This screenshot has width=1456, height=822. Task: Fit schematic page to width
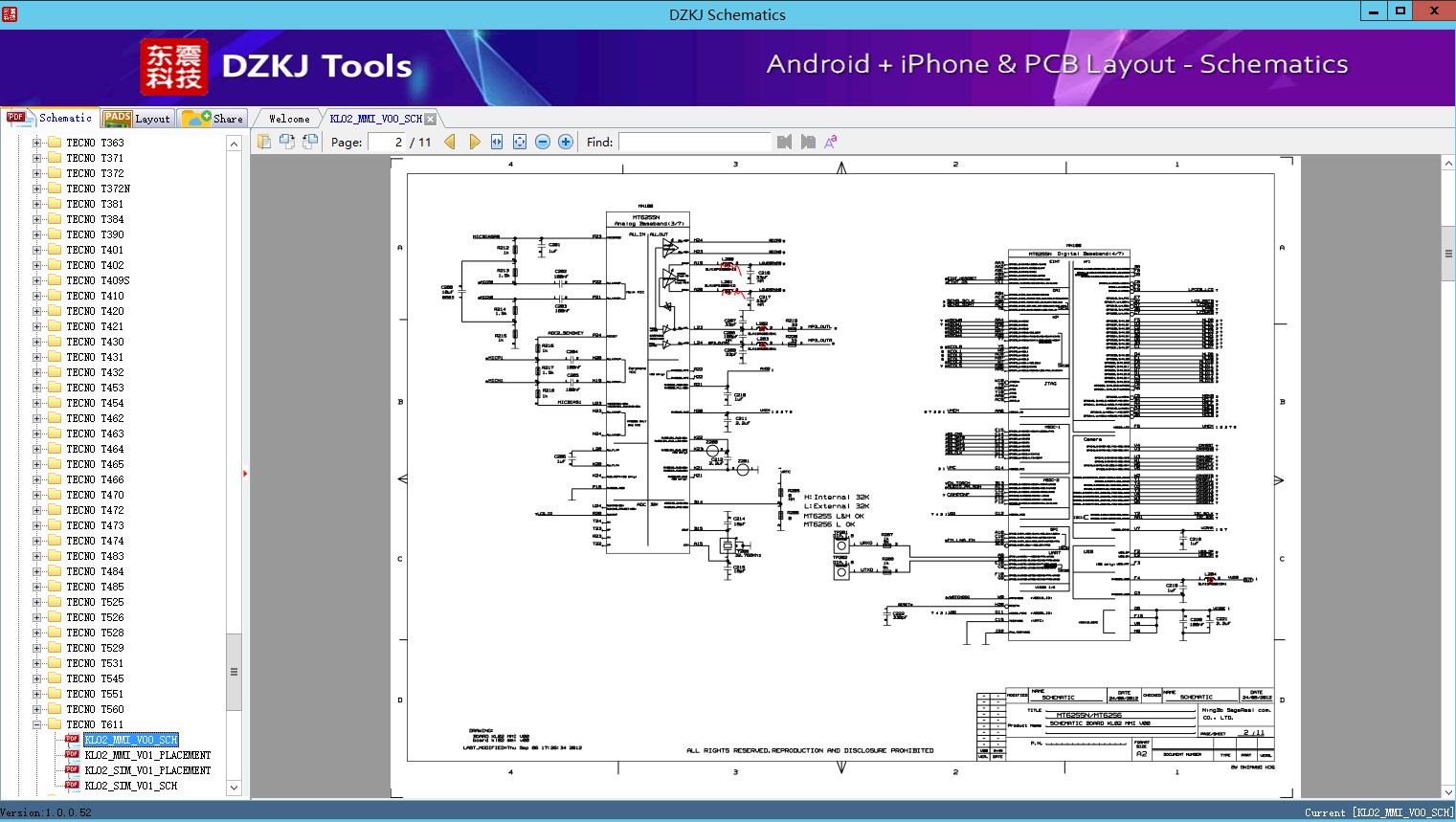tap(497, 142)
